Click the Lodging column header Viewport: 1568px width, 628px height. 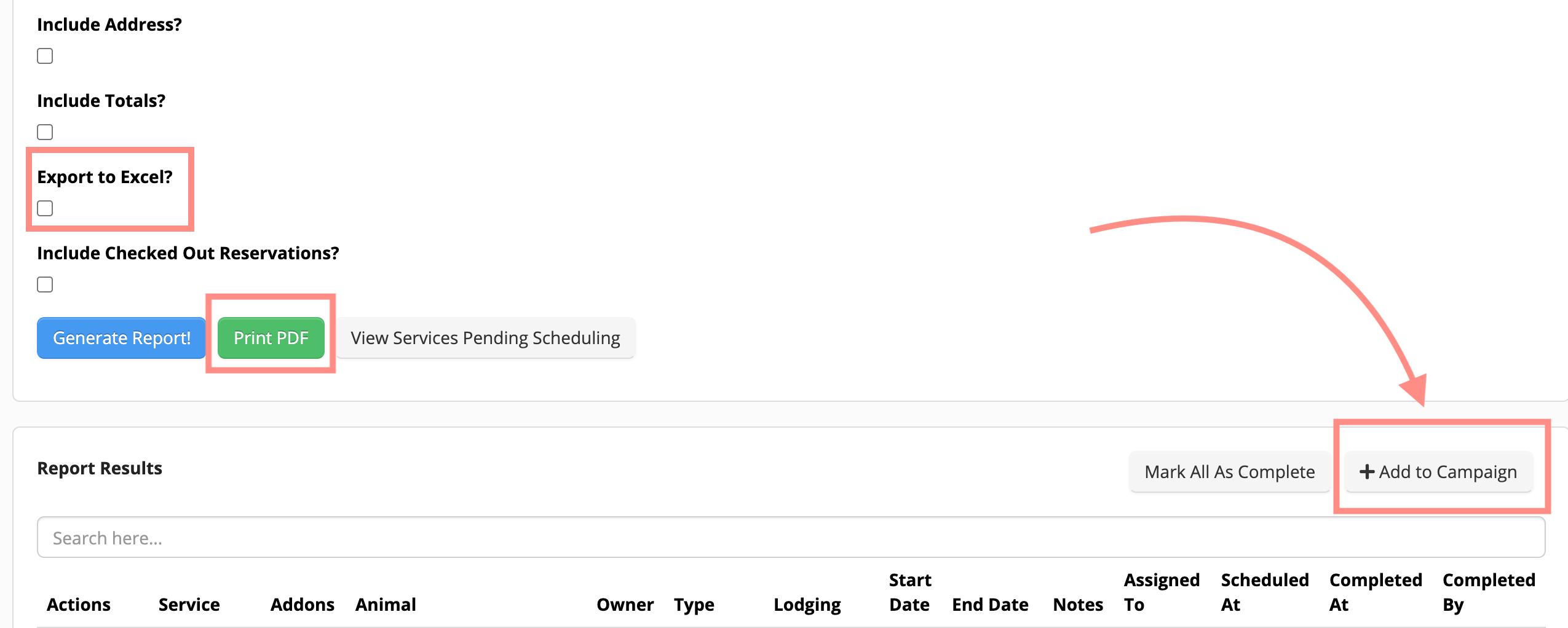tap(807, 605)
